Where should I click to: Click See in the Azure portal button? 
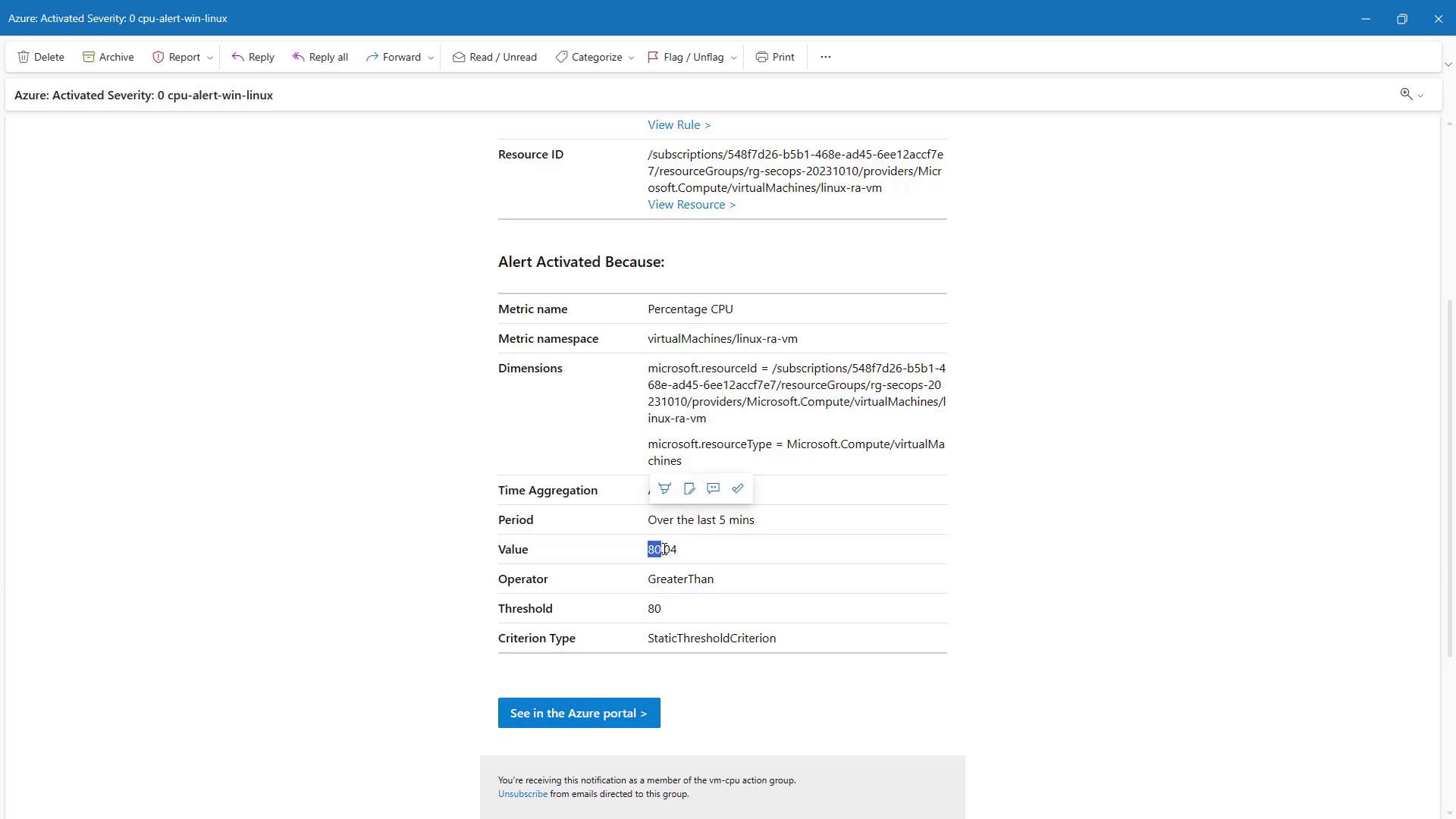tap(579, 714)
